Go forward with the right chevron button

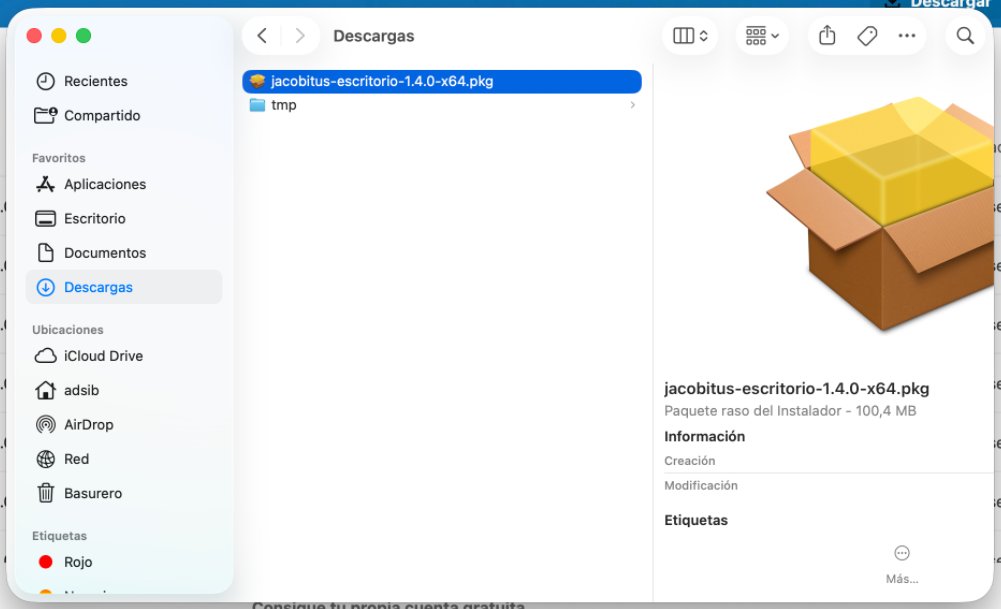click(299, 36)
